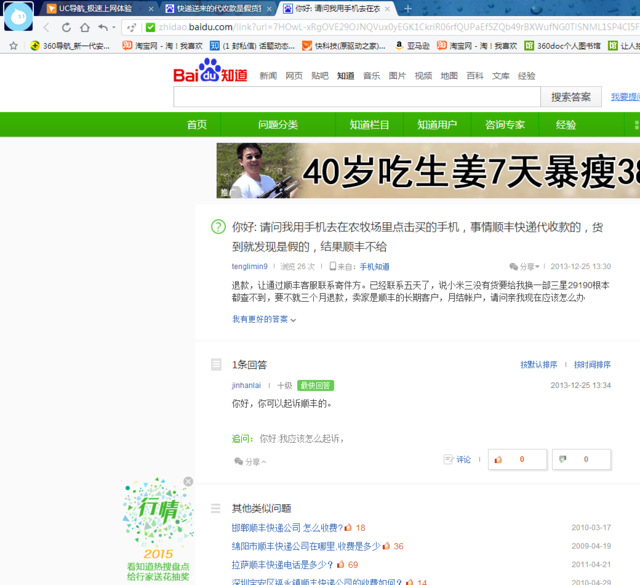
Task: Open 知道栏目 in the green navigation bar
Action: coord(369,125)
